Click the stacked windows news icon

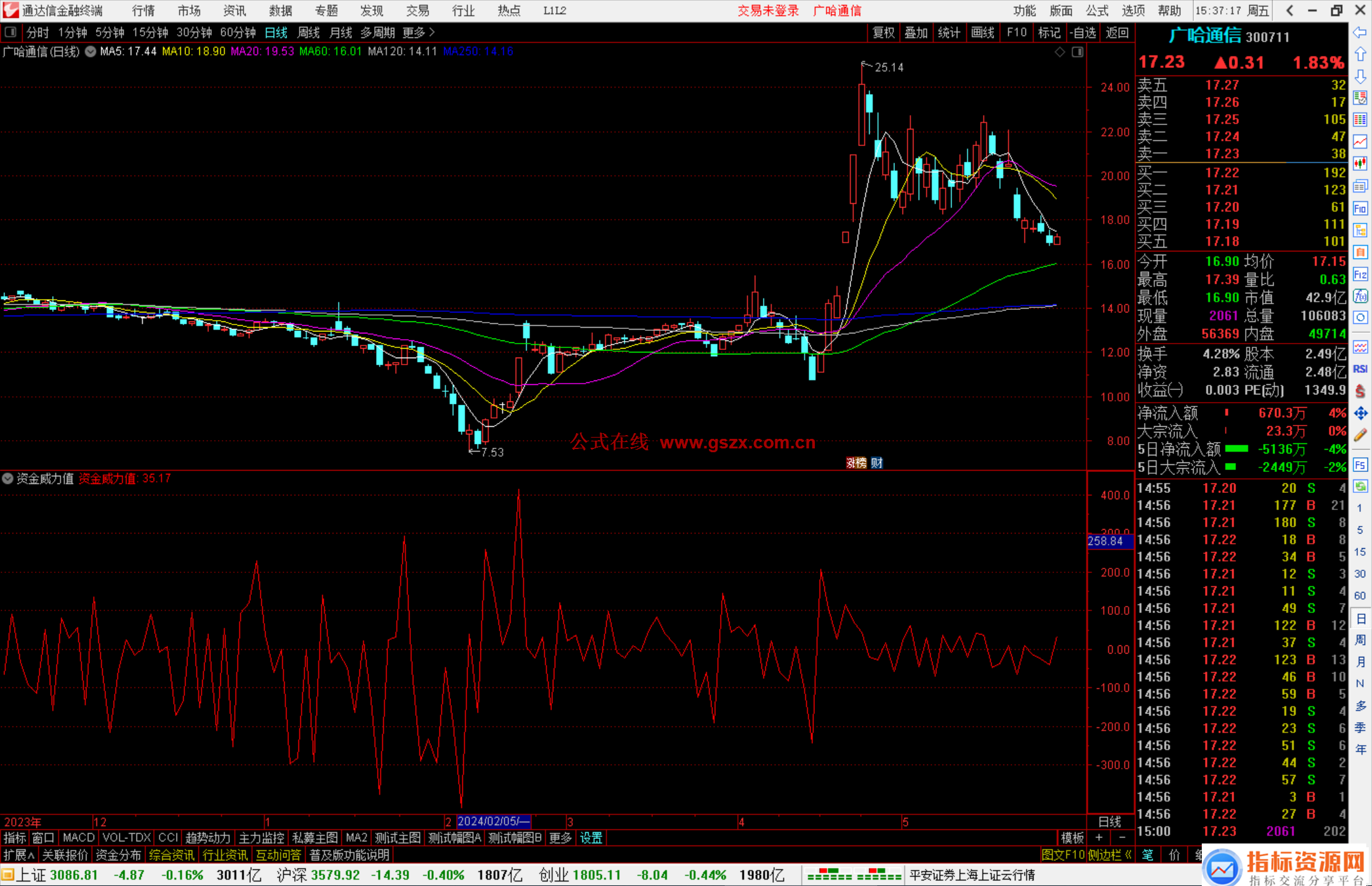[1360, 186]
